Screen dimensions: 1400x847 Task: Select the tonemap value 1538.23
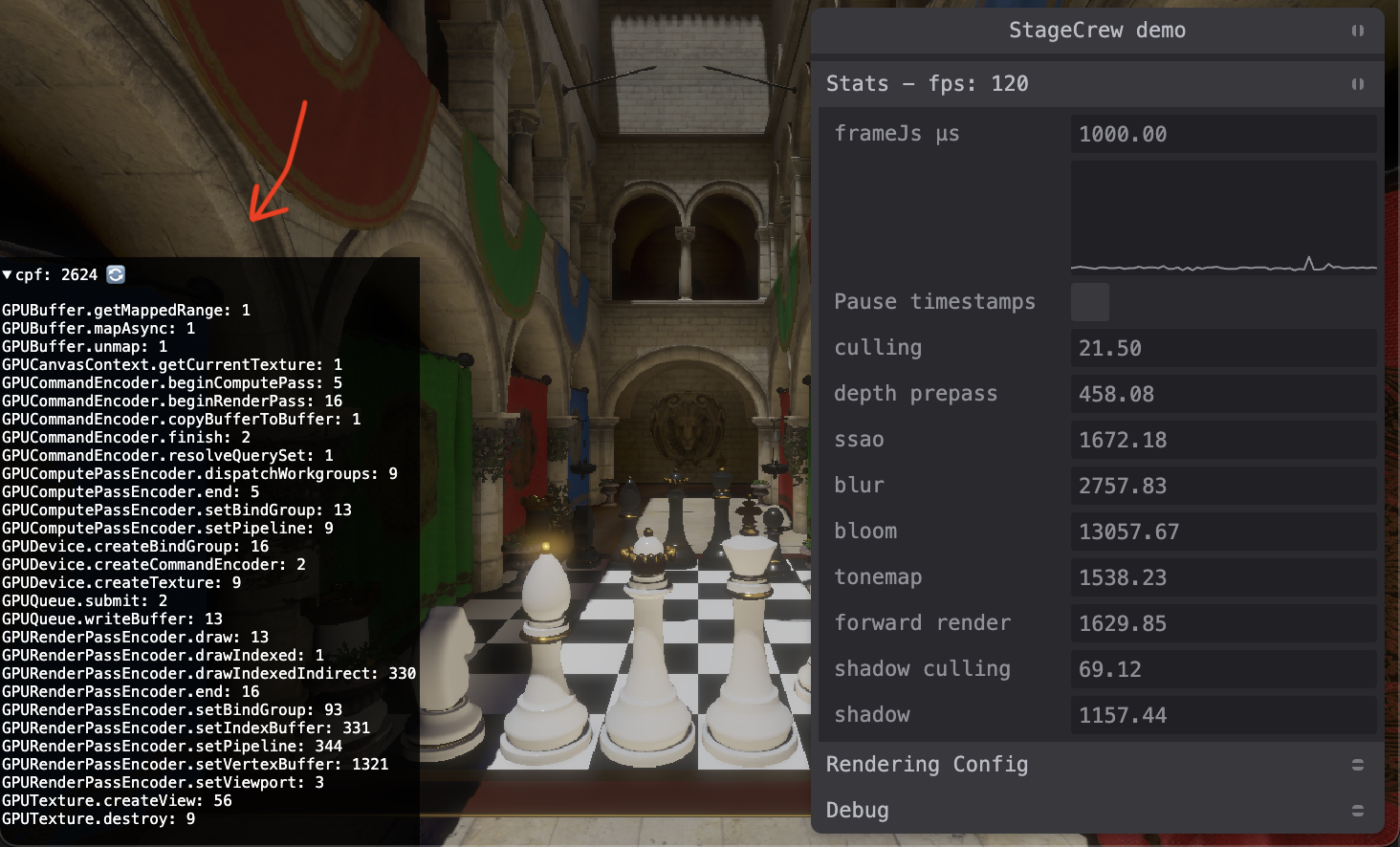pos(1224,577)
